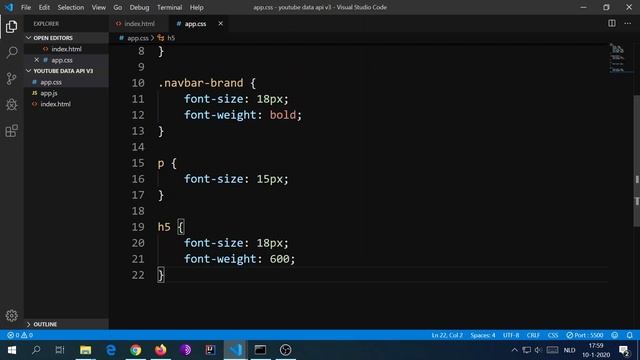Open the Go menu
640x360 pixels.
(x=118, y=7)
